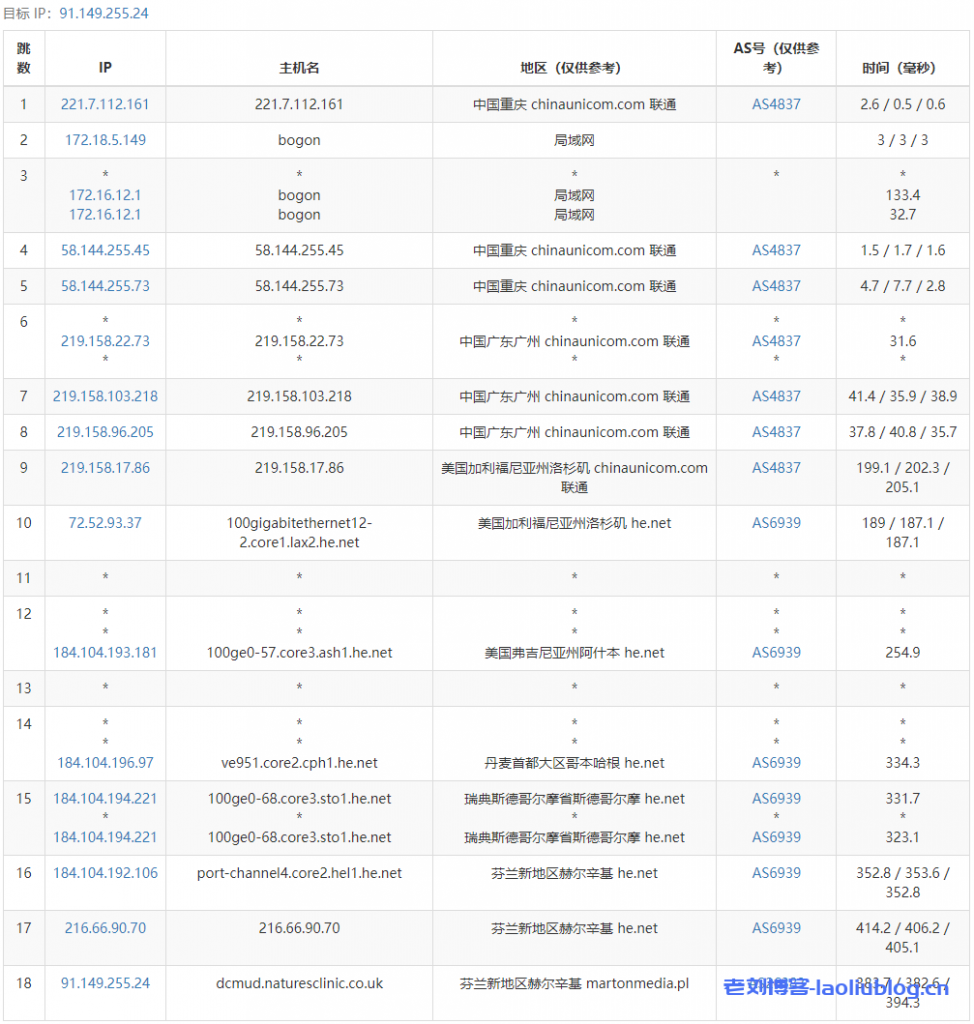Click hop 7 link 219.158.103.218
974x1024 pixels.
(105, 396)
